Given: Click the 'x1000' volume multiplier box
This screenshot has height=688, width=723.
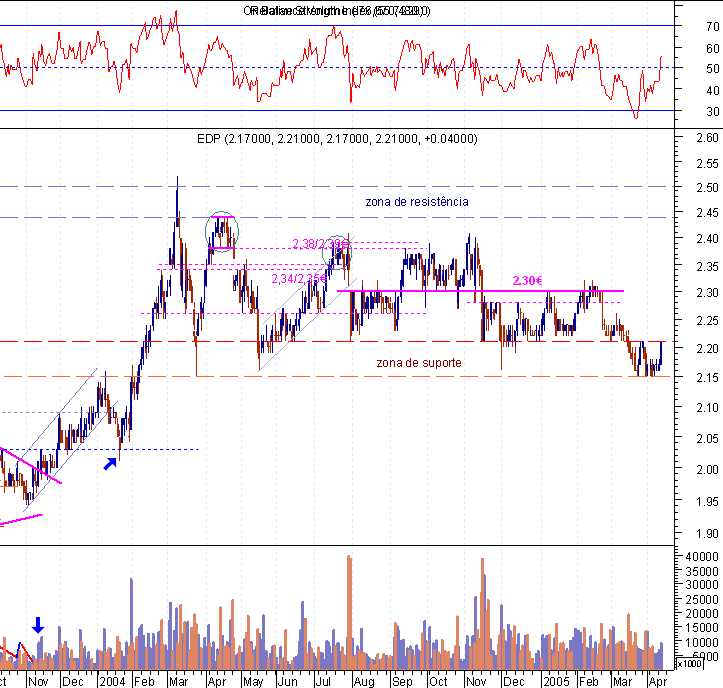Looking at the screenshot, I should (x=689, y=664).
